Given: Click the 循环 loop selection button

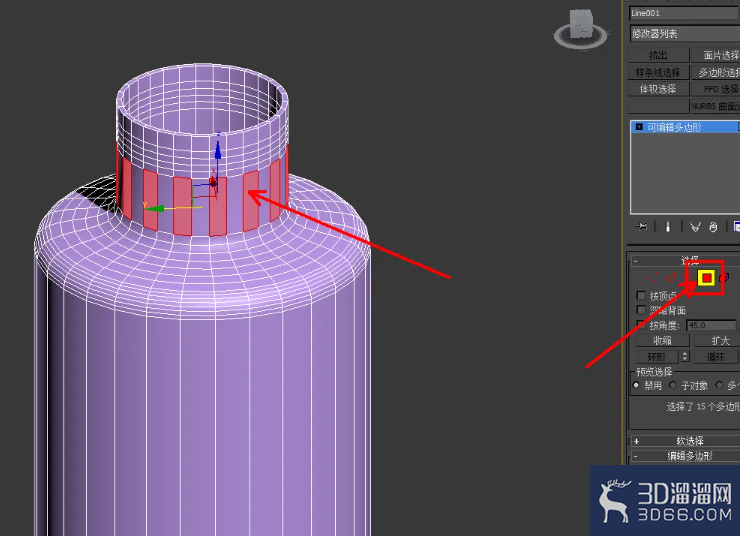Looking at the screenshot, I should [x=715, y=357].
